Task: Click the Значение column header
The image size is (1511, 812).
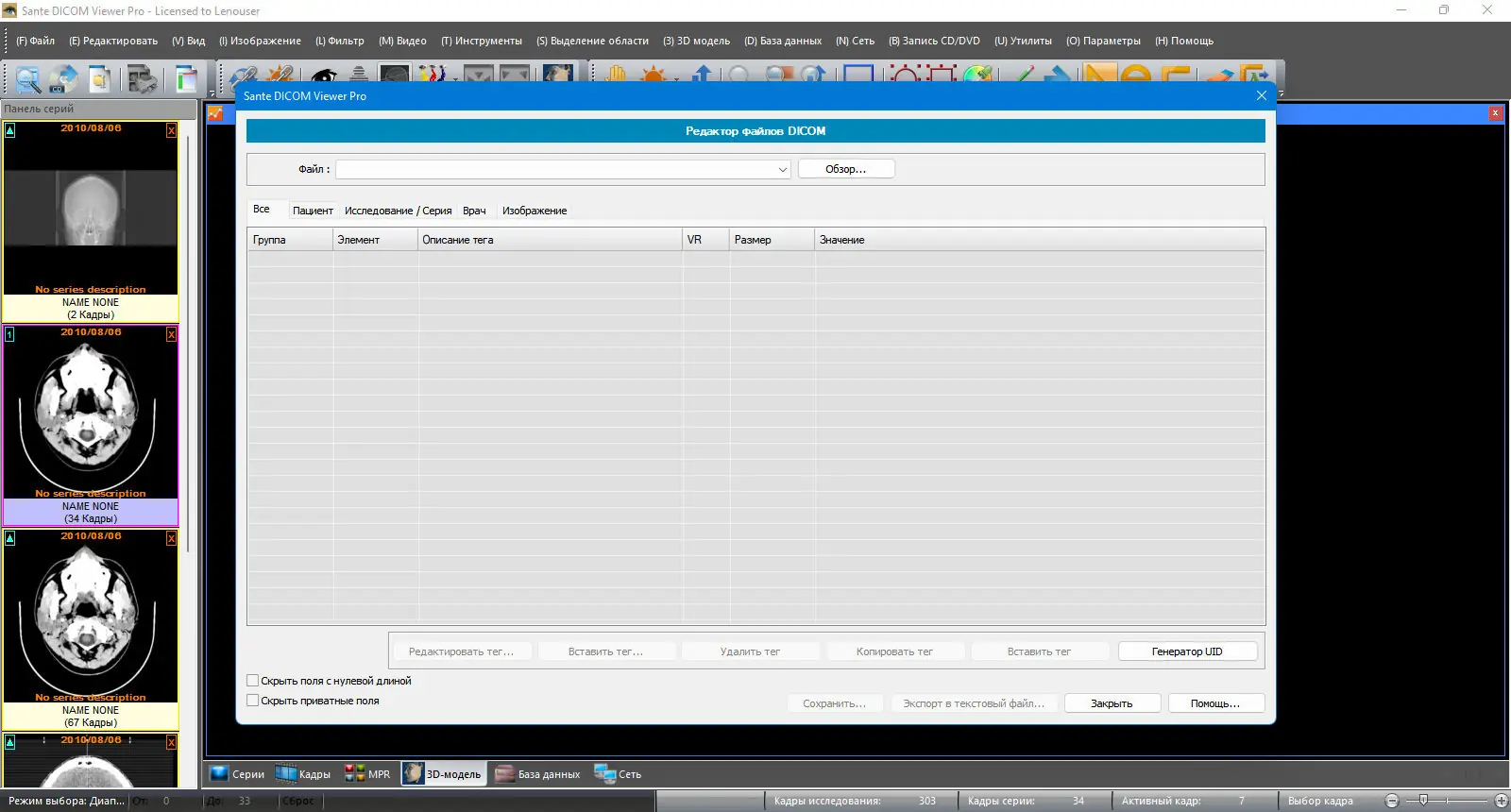Action: click(x=1040, y=240)
